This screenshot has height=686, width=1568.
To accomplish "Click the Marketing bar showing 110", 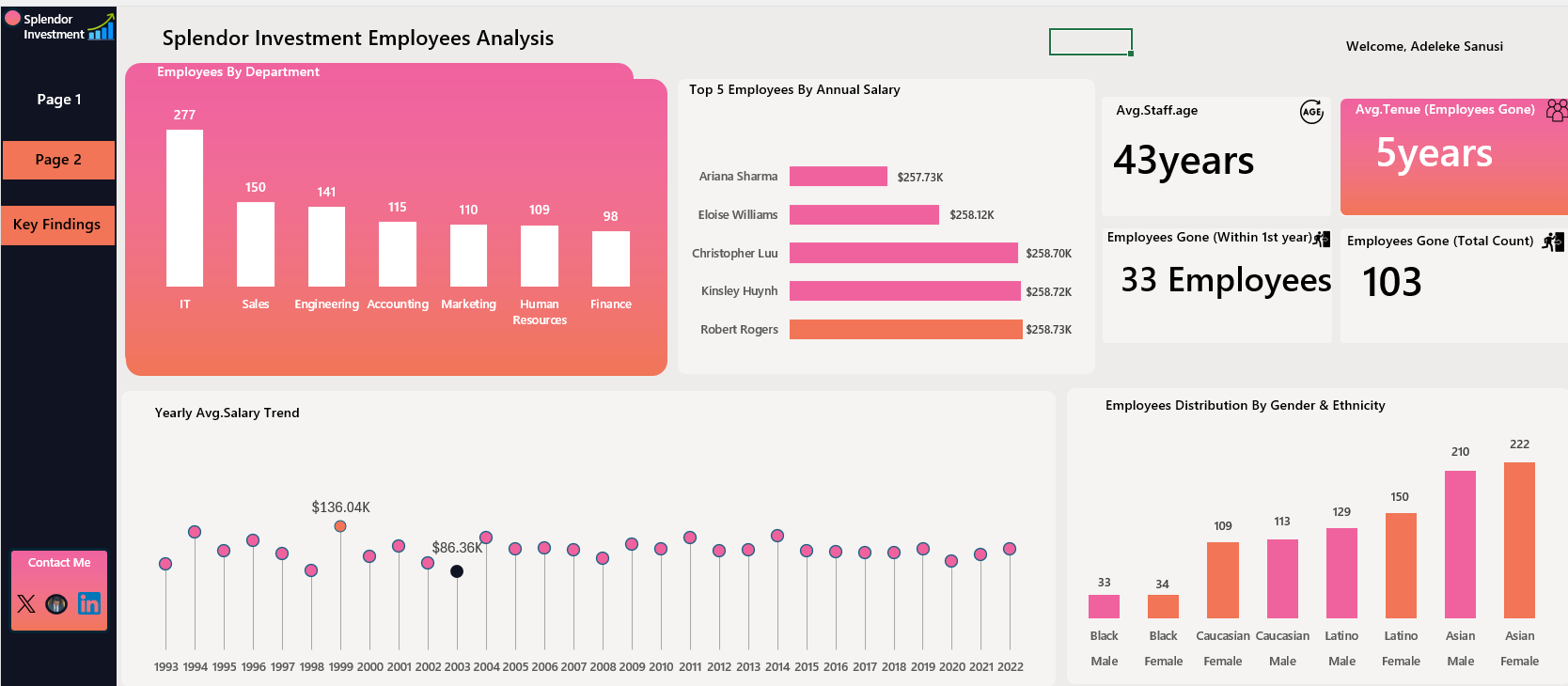I will (x=468, y=256).
